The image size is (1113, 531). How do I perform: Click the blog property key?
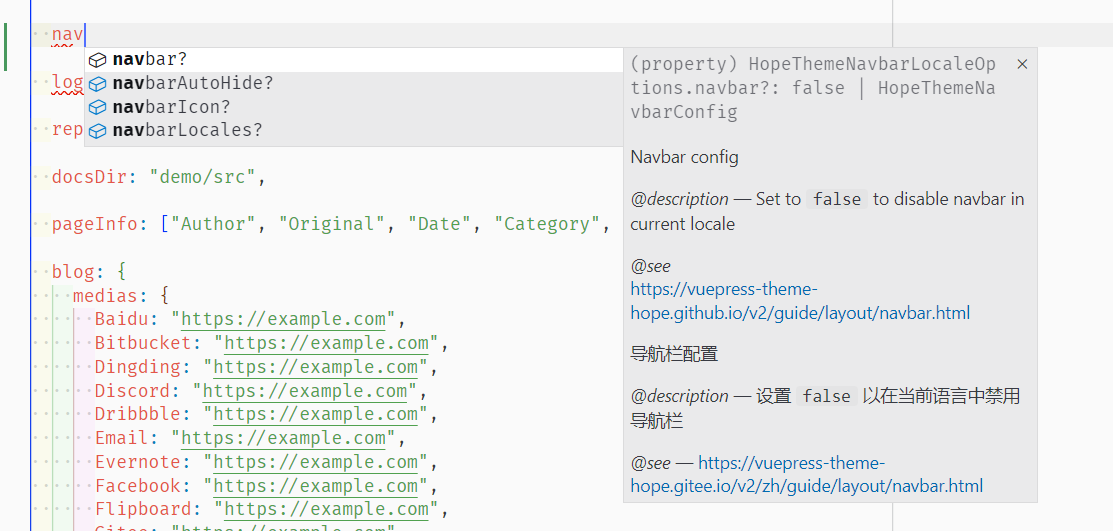[x=73, y=271]
